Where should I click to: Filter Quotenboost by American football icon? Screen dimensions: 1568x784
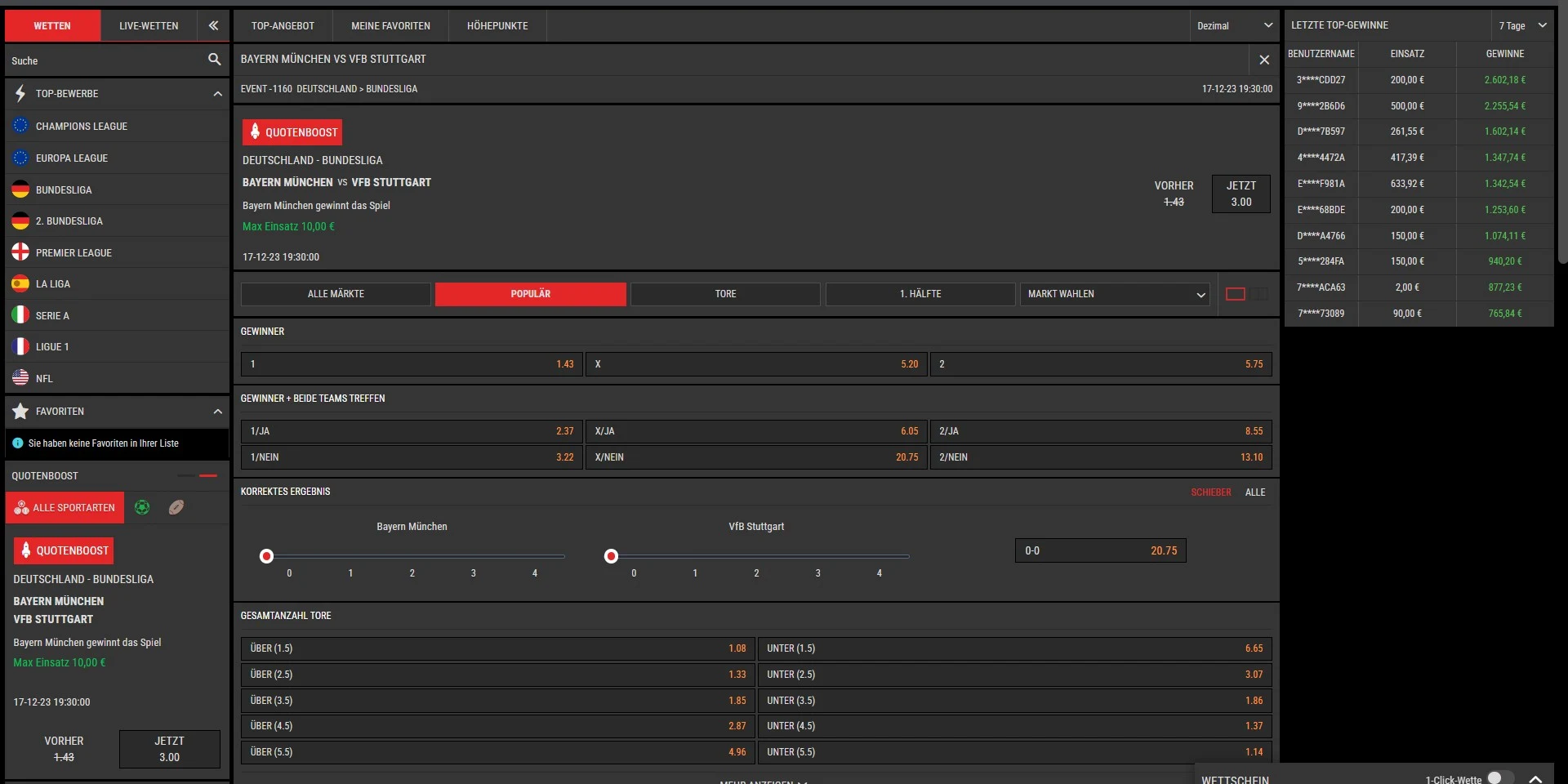pos(176,507)
